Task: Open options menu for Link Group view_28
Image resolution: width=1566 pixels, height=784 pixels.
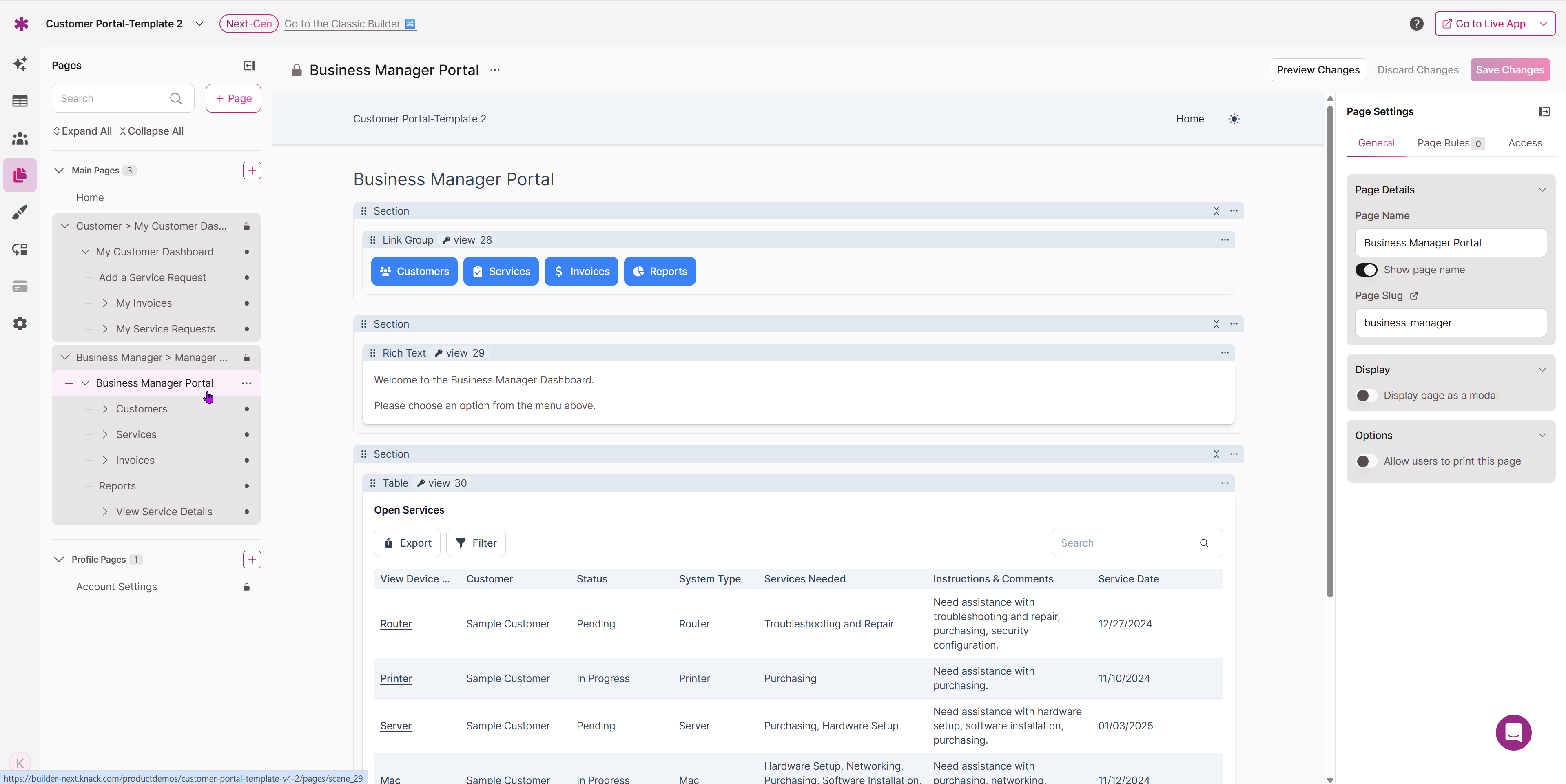Action: tap(1225, 240)
